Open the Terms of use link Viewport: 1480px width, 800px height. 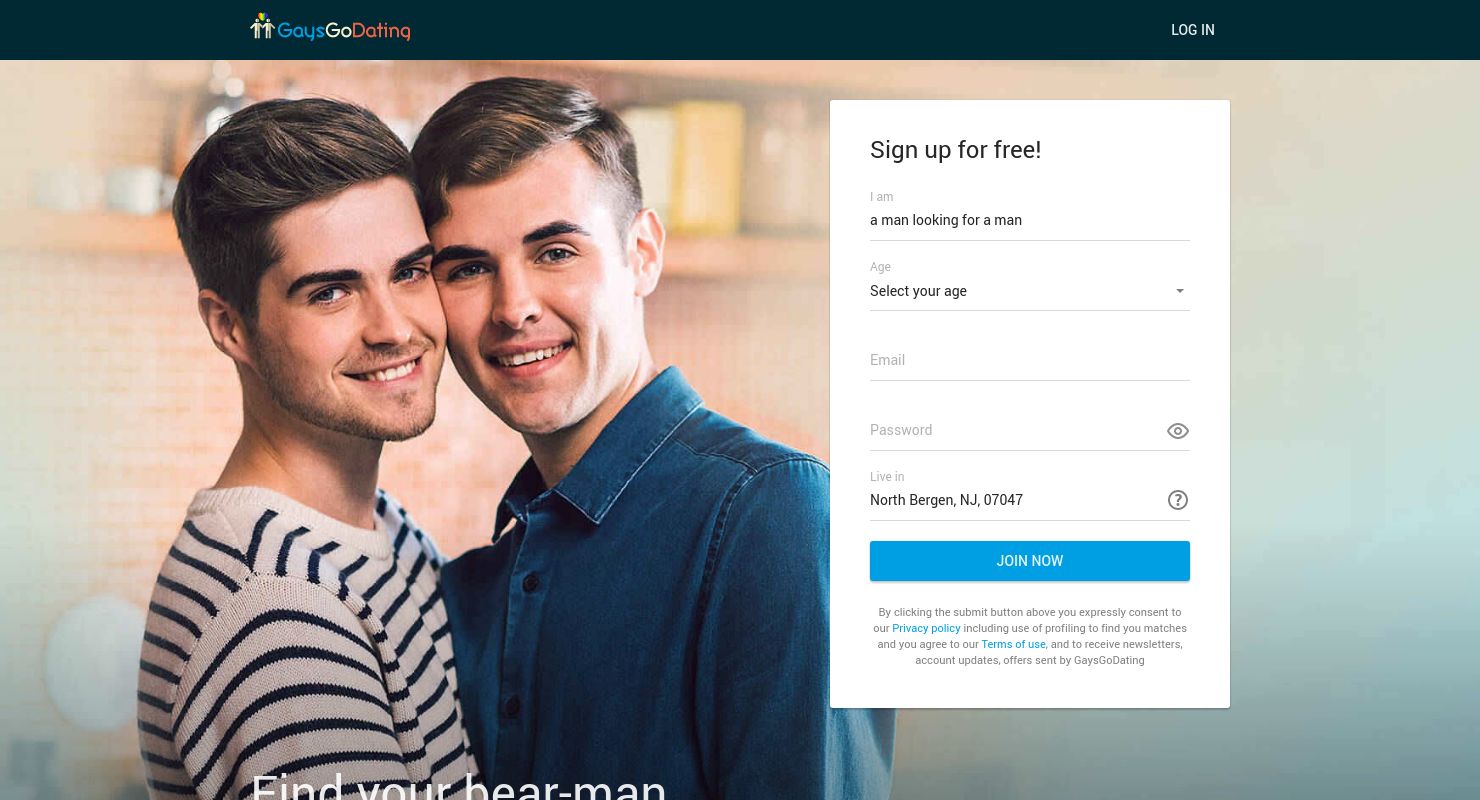point(1013,644)
